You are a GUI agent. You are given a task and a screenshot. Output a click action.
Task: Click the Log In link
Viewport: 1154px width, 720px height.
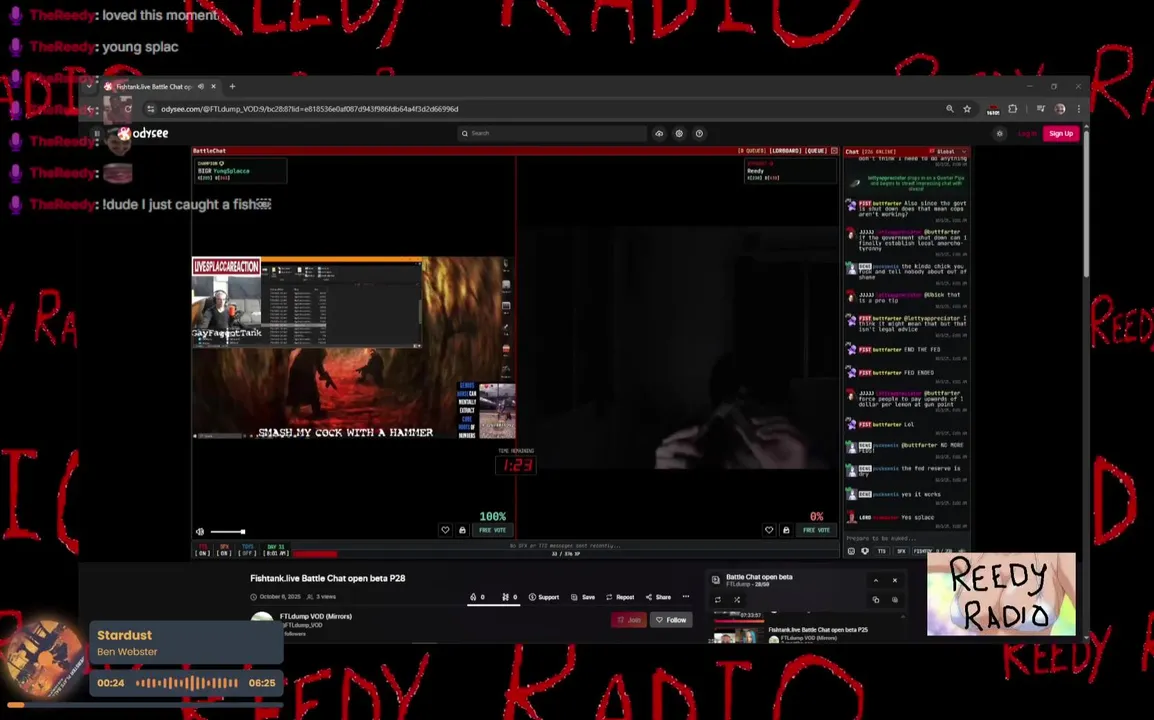(1027, 133)
